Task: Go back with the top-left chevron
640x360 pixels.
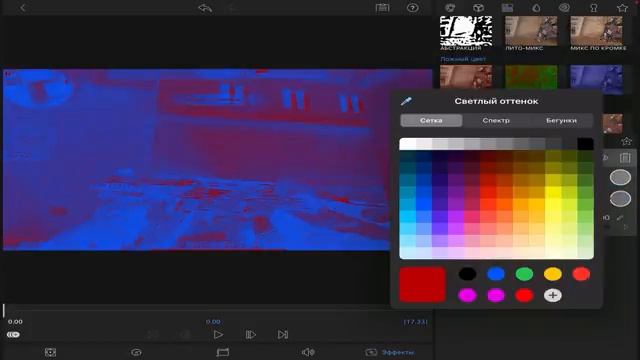Action: 23,8
